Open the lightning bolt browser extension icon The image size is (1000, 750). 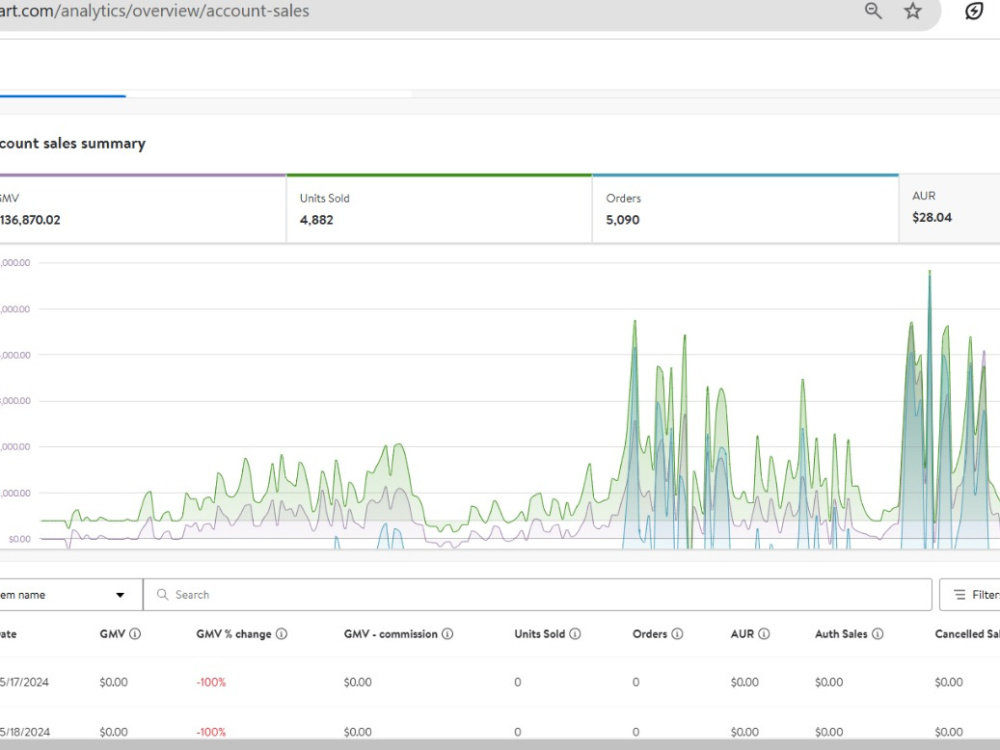973,11
